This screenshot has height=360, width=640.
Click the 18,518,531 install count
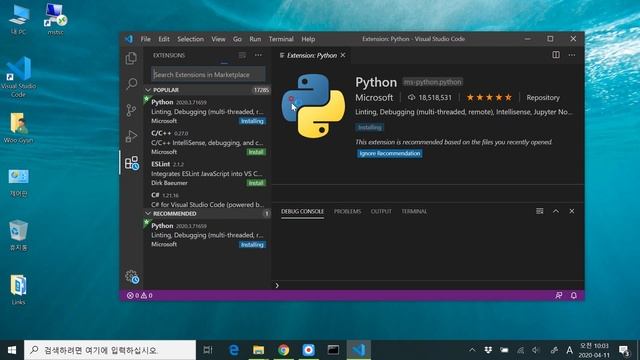(x=430, y=98)
